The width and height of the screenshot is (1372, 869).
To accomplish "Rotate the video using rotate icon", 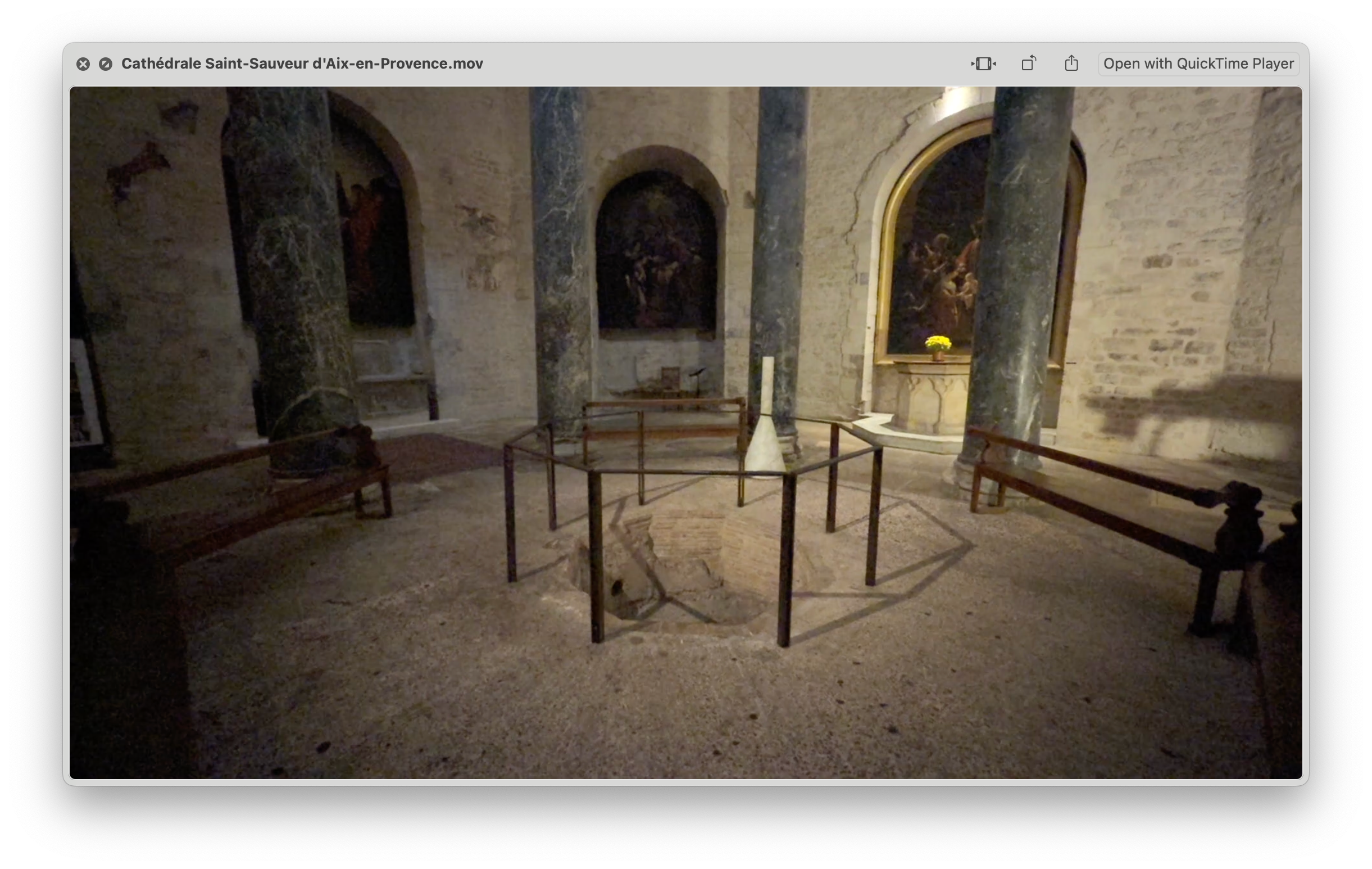I will point(1028,64).
